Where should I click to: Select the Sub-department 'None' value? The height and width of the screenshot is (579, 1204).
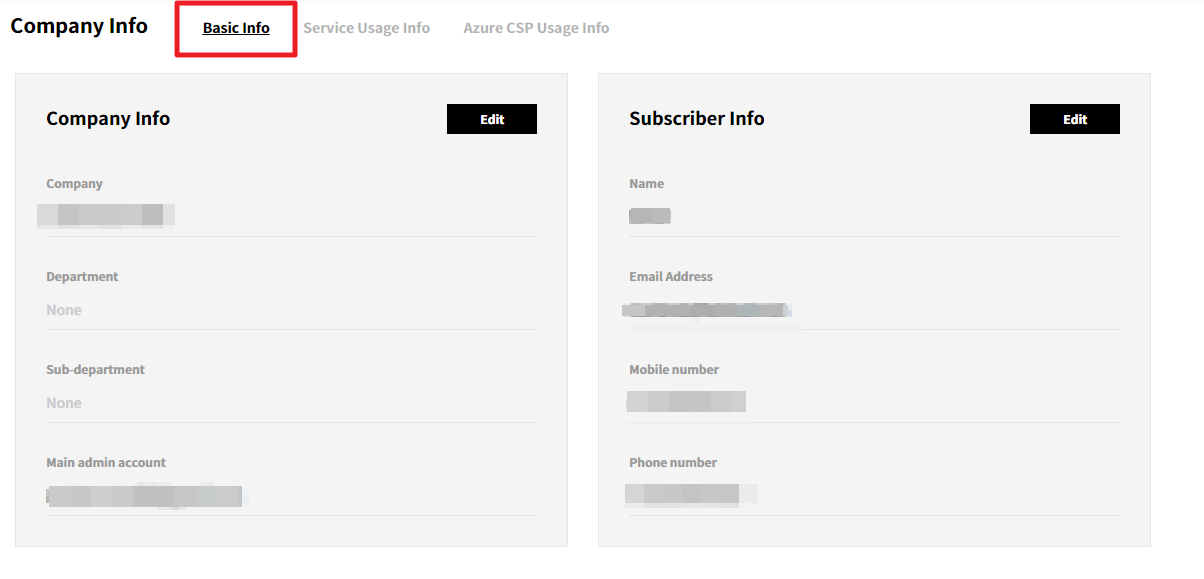[x=64, y=403]
